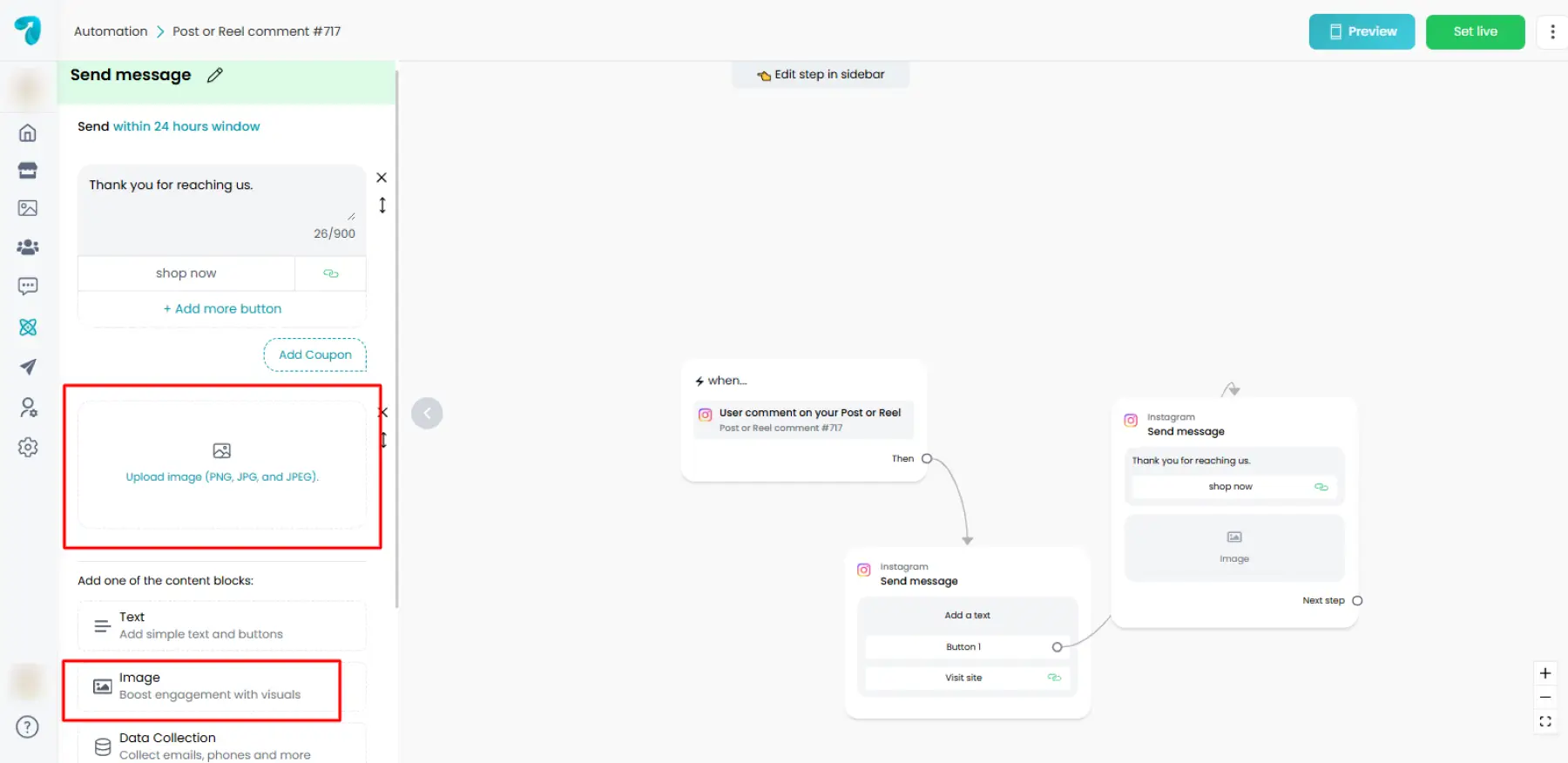Viewport: 1568px width, 763px height.
Task: Click the help question mark icon
Action: [28, 727]
